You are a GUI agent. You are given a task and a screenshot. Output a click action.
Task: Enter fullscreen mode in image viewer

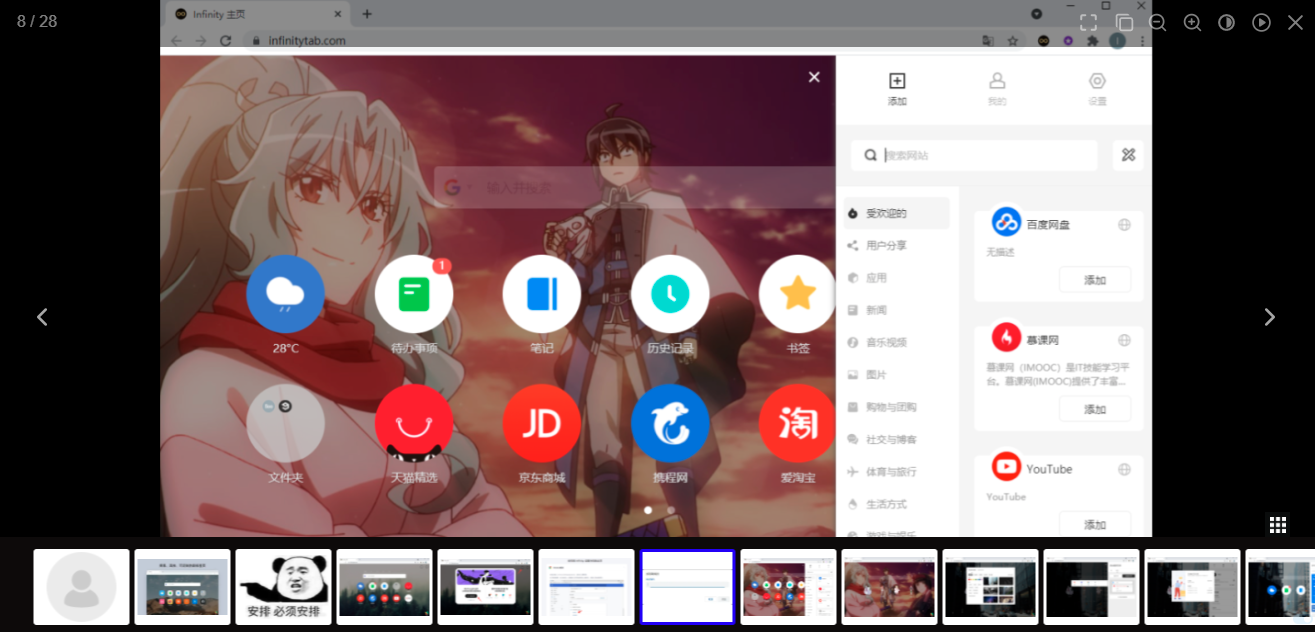click(1088, 22)
